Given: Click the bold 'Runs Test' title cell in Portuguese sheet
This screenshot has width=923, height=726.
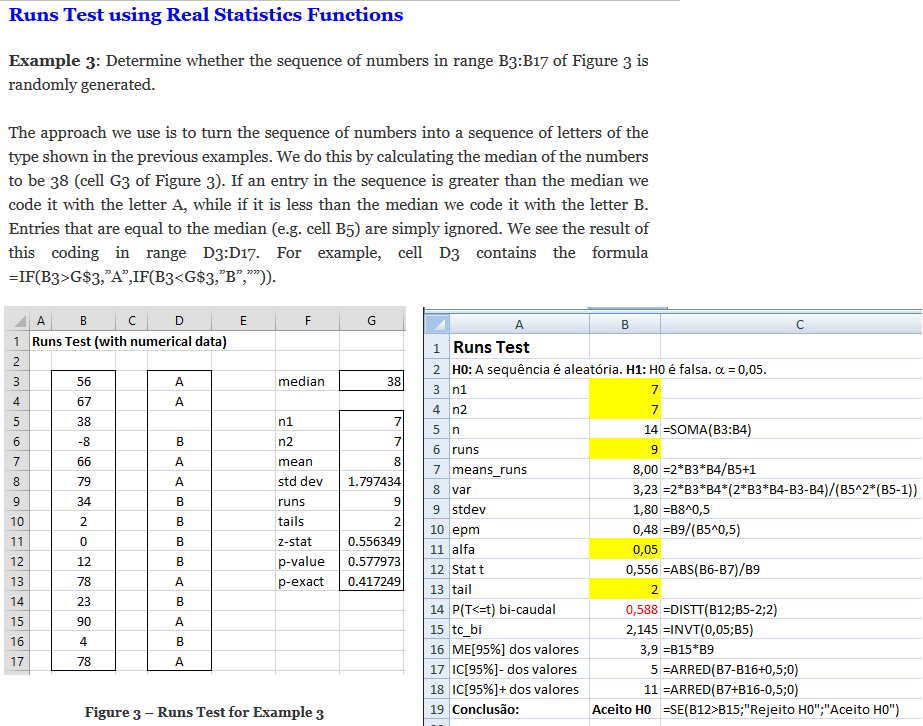Looking at the screenshot, I should (x=519, y=347).
